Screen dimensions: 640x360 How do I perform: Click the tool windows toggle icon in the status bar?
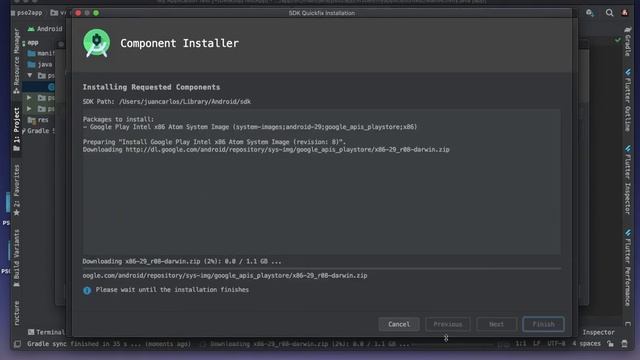point(17,344)
